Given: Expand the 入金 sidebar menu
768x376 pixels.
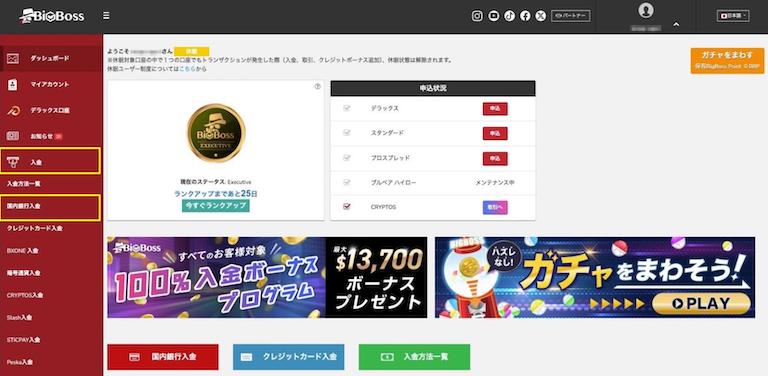Looking at the screenshot, I should 50,162.
